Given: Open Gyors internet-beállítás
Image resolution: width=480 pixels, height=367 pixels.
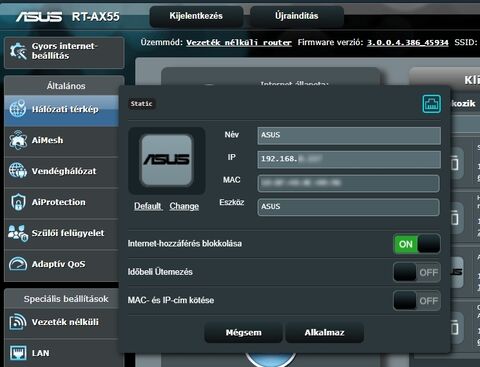Looking at the screenshot, I should [x=64, y=53].
